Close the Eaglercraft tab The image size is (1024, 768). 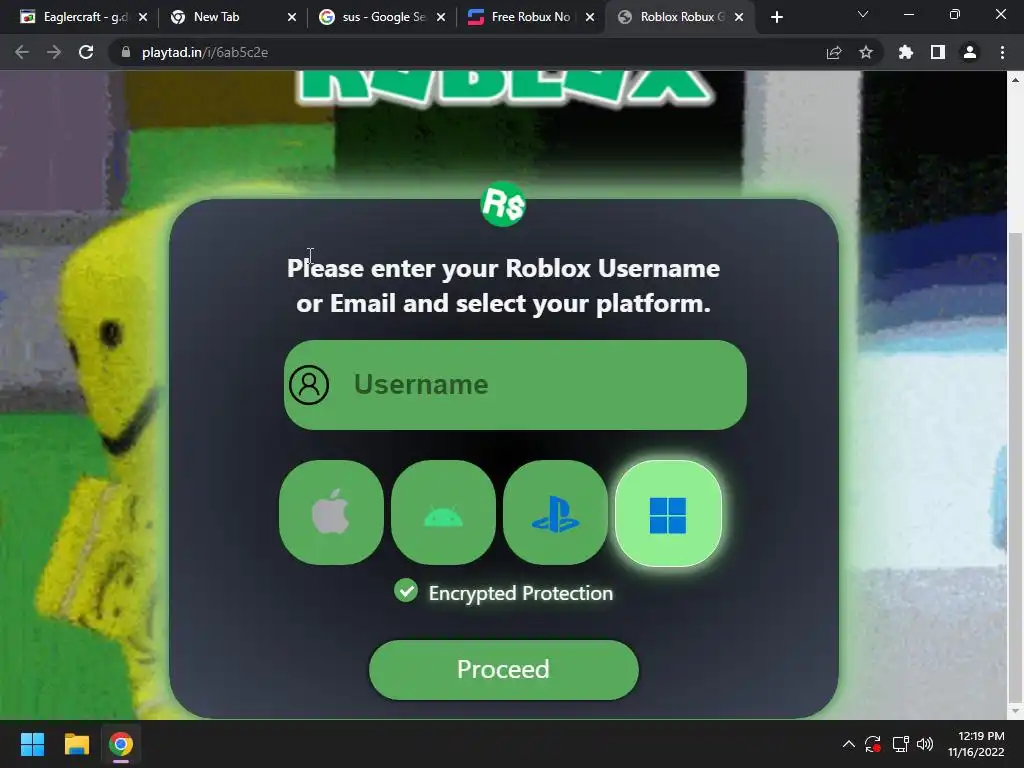pyautogui.click(x=143, y=17)
